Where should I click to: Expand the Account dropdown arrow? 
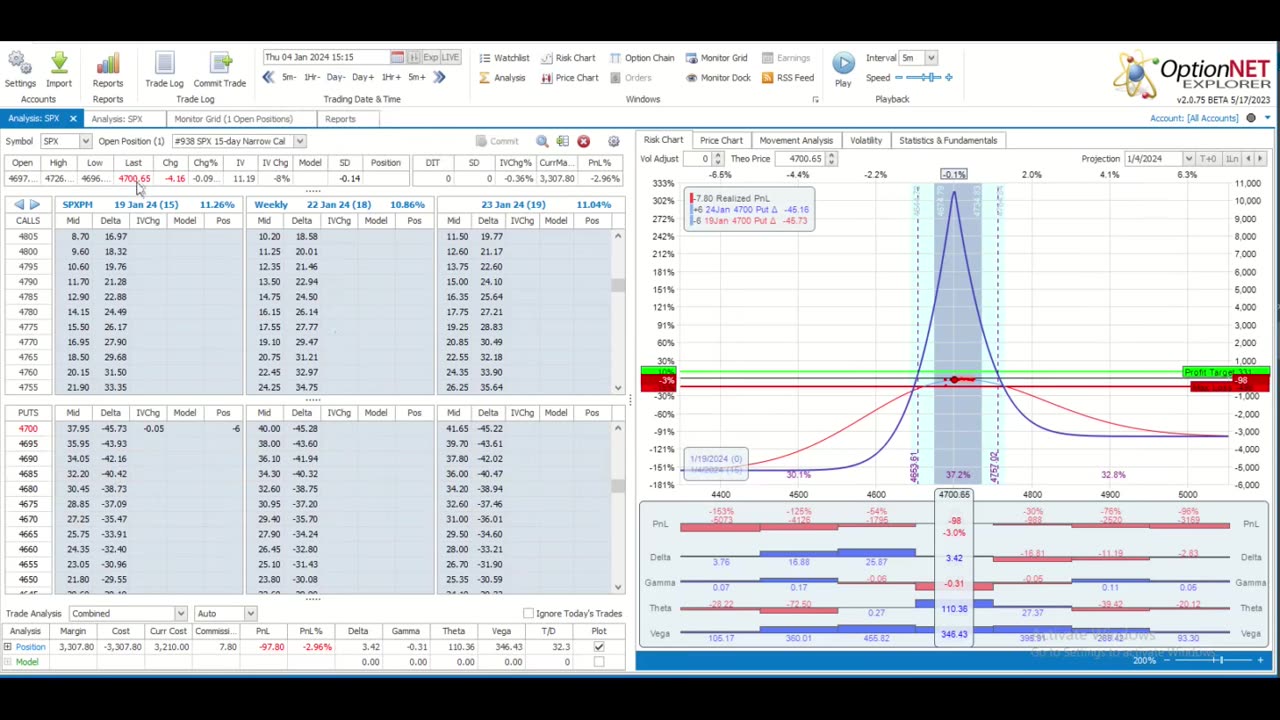1267,118
